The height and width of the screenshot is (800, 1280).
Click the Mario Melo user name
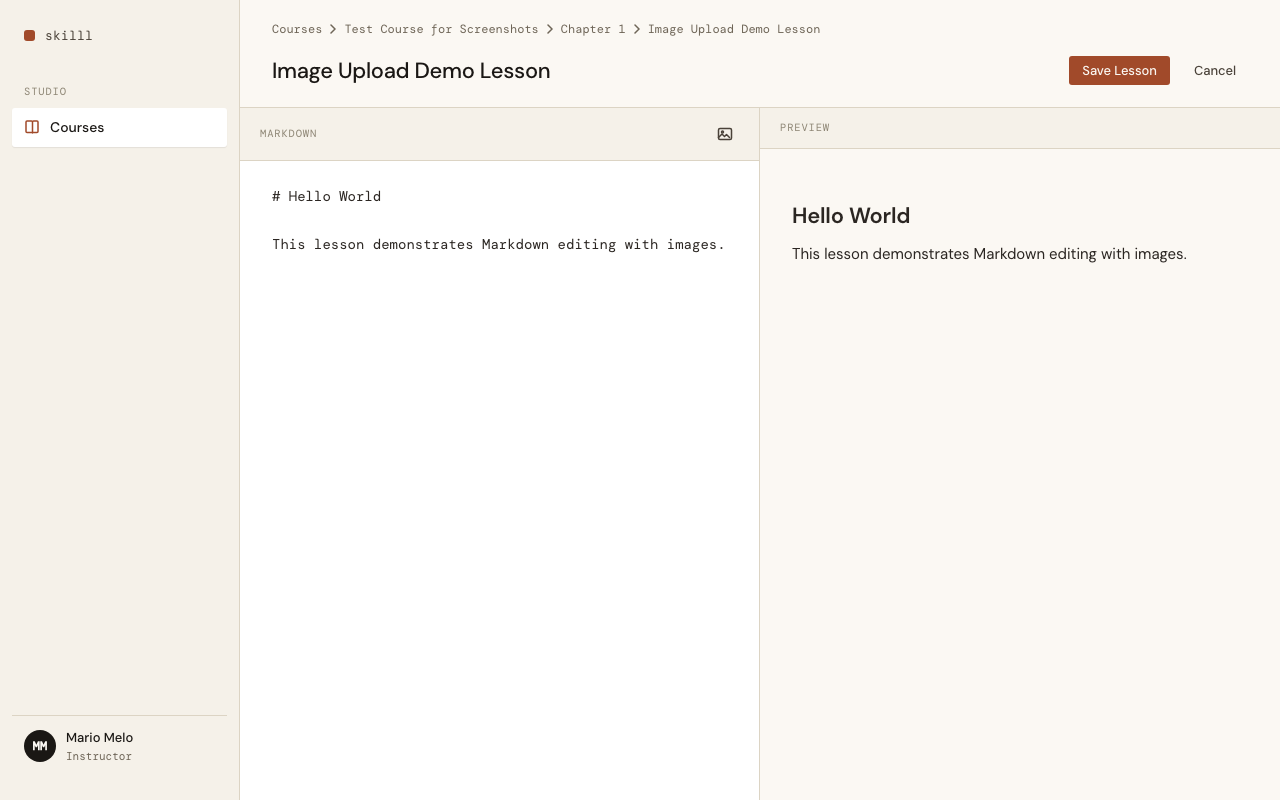tap(99, 737)
